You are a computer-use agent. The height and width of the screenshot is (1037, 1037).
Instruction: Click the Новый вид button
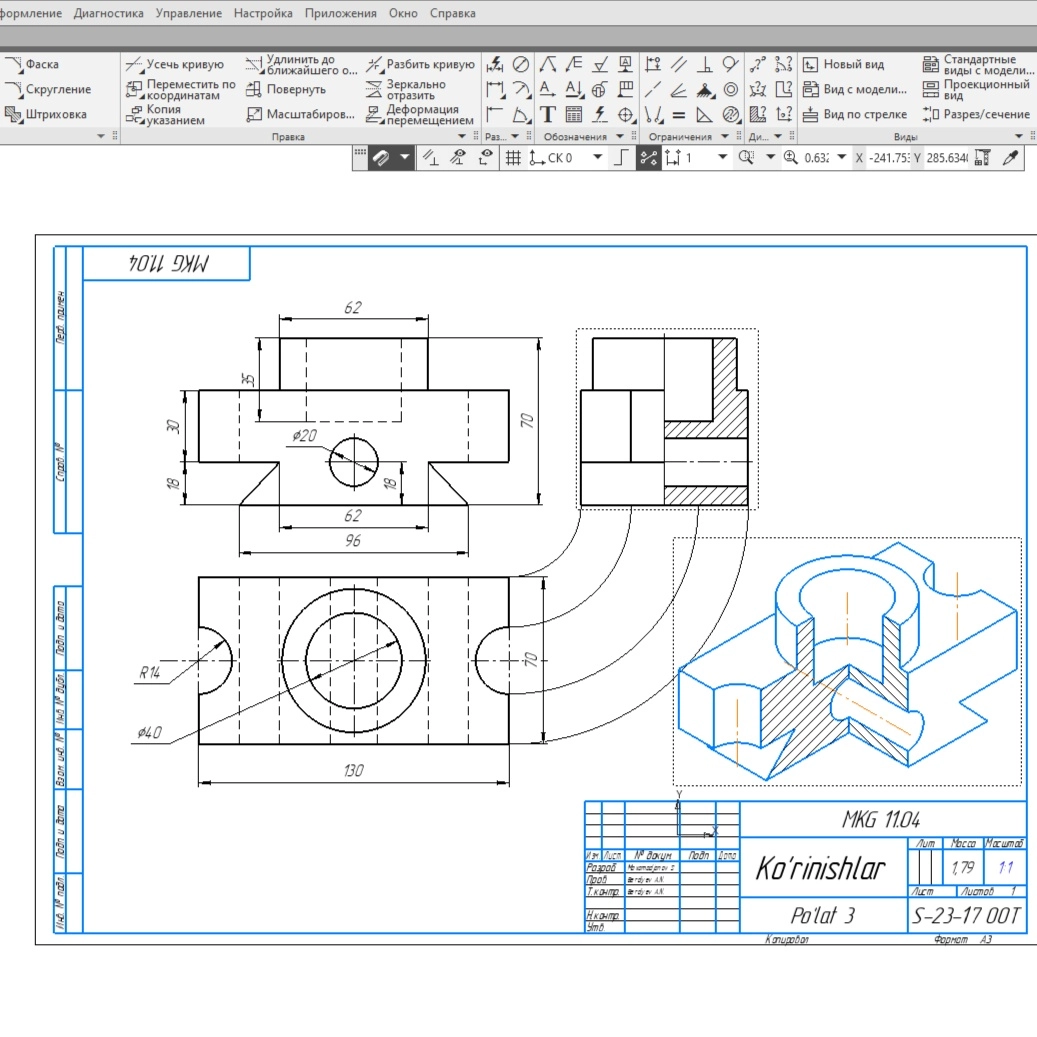coord(843,65)
